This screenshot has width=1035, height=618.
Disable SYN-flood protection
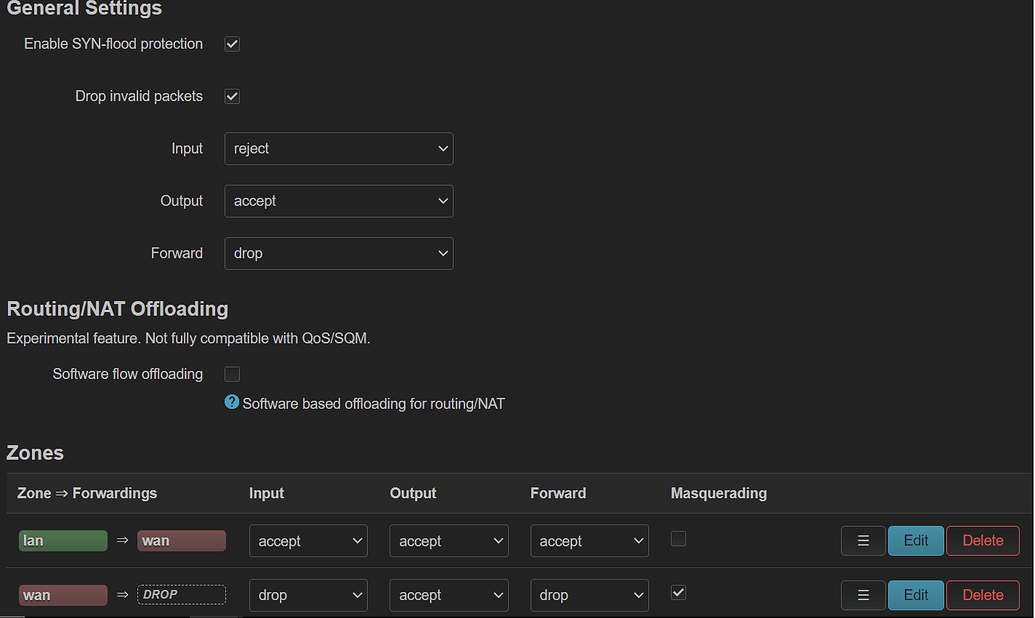click(x=231, y=43)
